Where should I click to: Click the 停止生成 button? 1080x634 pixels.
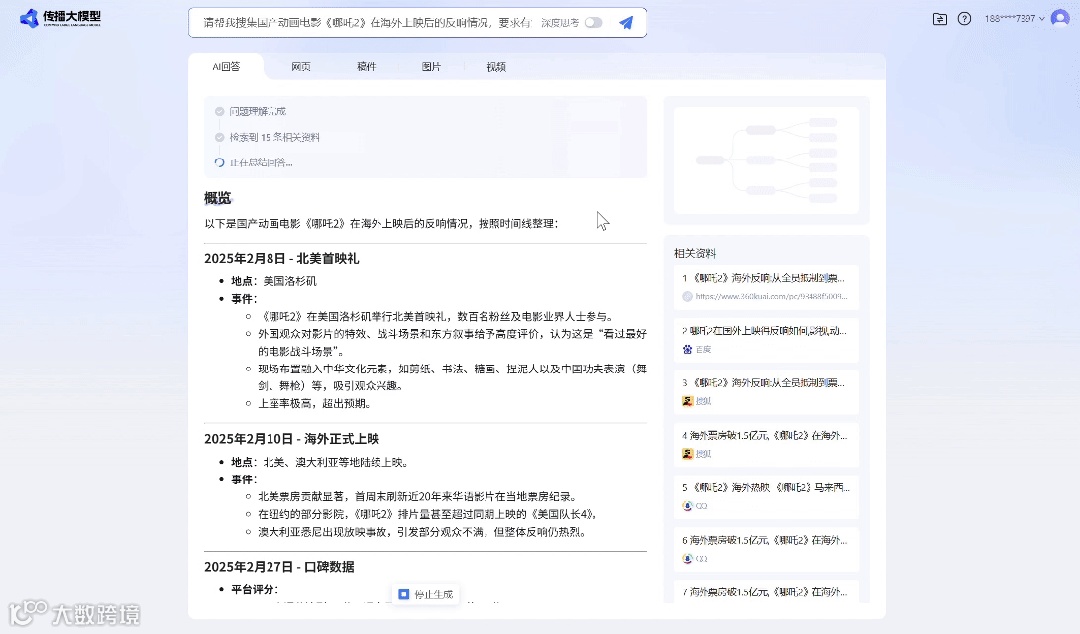(x=427, y=594)
